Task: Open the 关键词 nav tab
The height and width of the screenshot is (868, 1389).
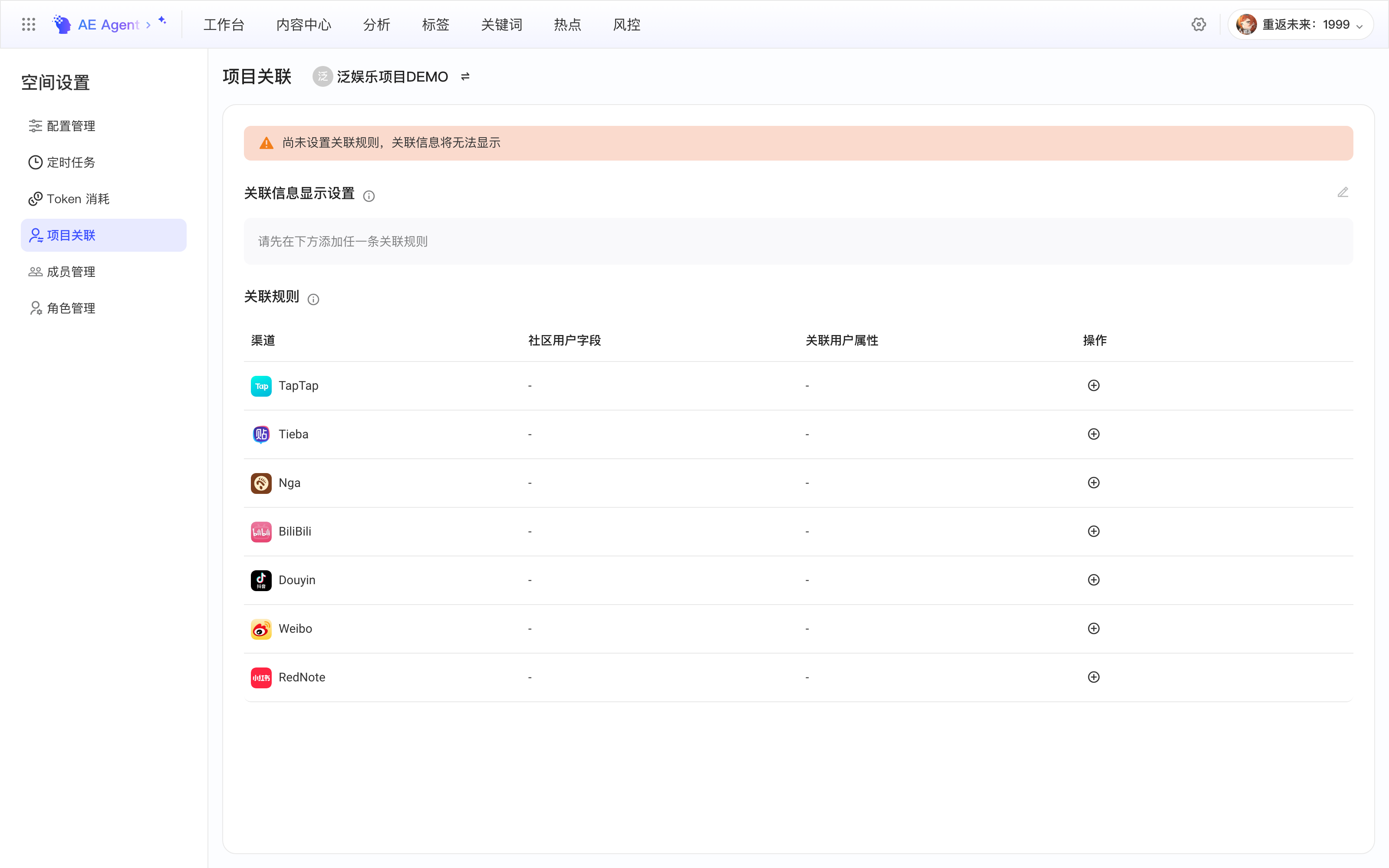Action: [502, 25]
